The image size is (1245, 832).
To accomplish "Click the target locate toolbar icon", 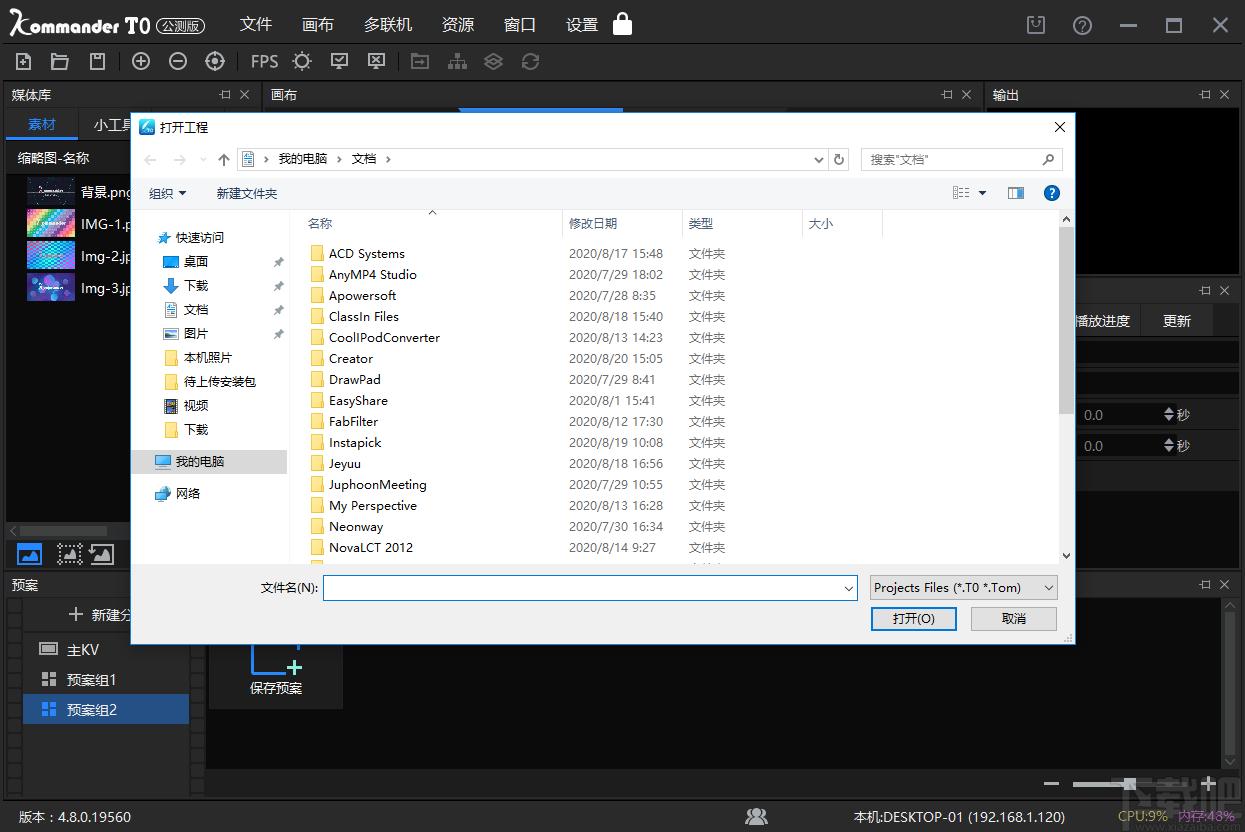I will pos(215,62).
